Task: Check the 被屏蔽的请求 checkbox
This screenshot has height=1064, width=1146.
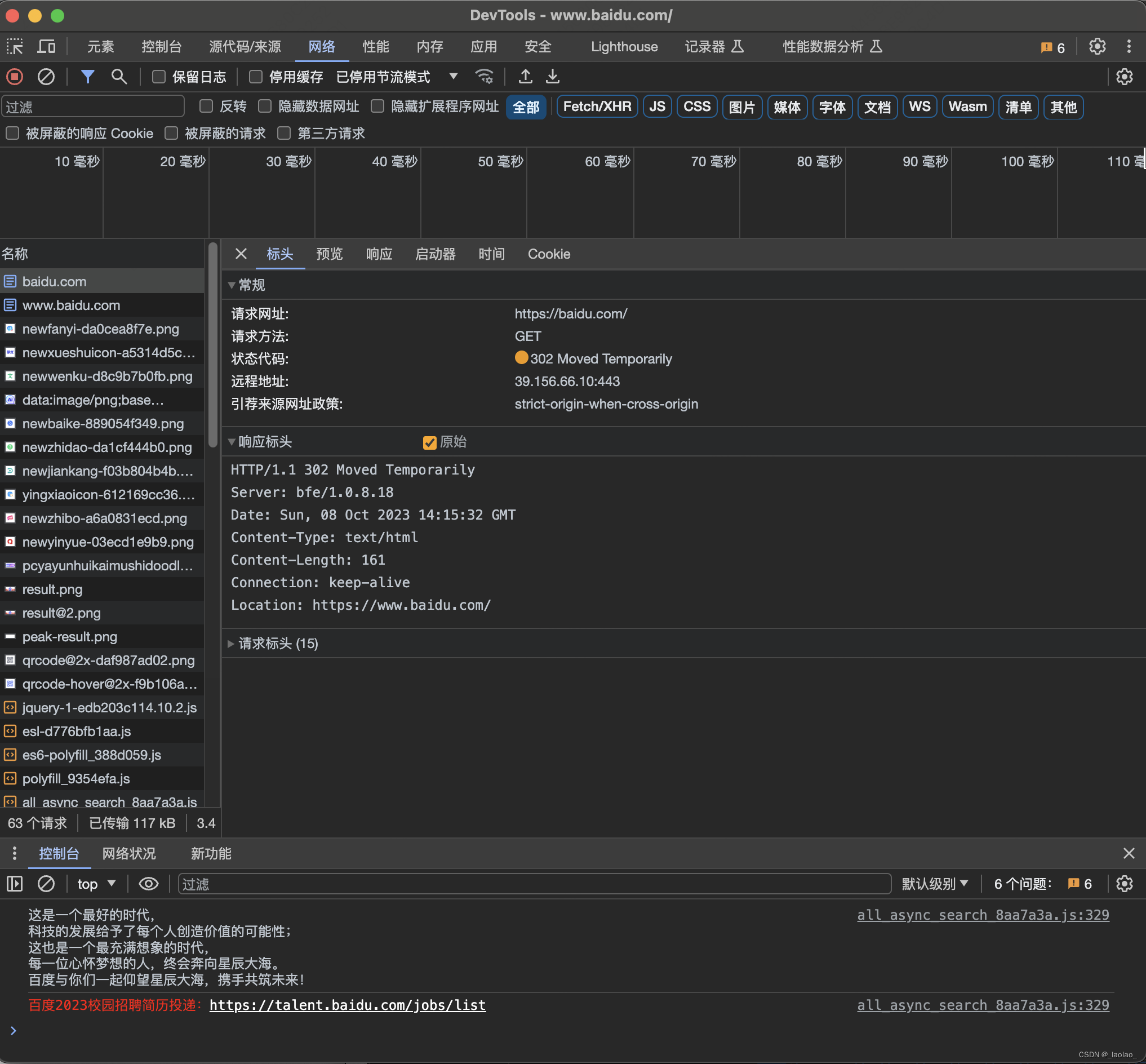Action: pos(171,134)
